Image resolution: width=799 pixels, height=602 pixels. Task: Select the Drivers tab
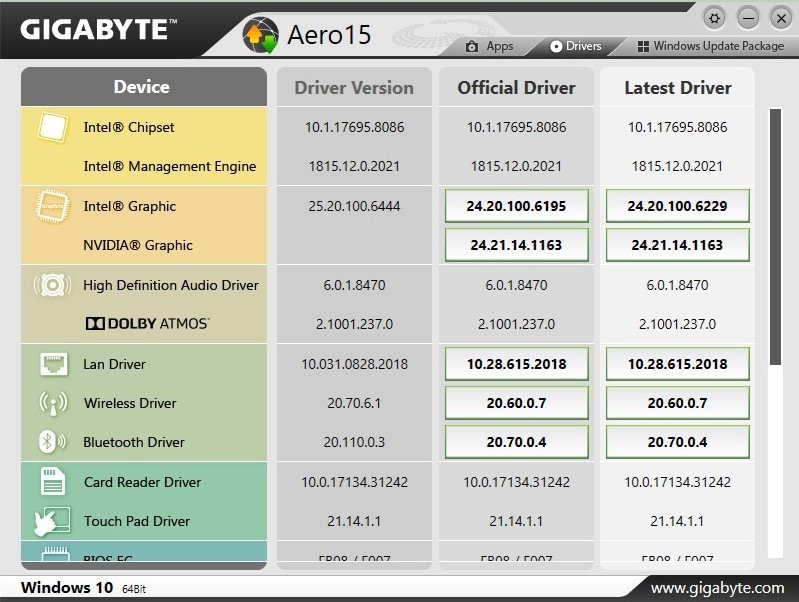576,46
